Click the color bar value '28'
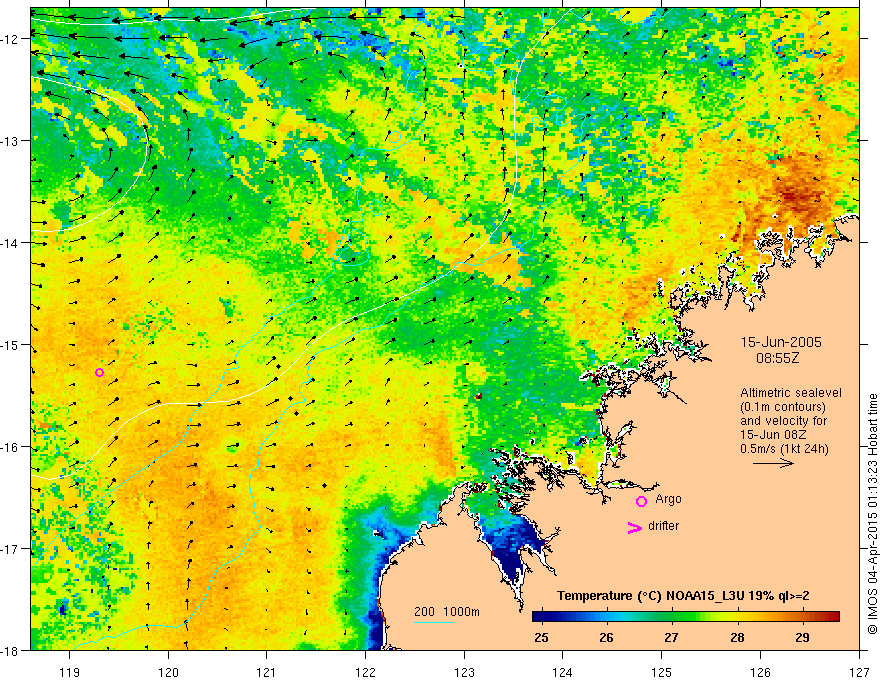 click(x=737, y=637)
